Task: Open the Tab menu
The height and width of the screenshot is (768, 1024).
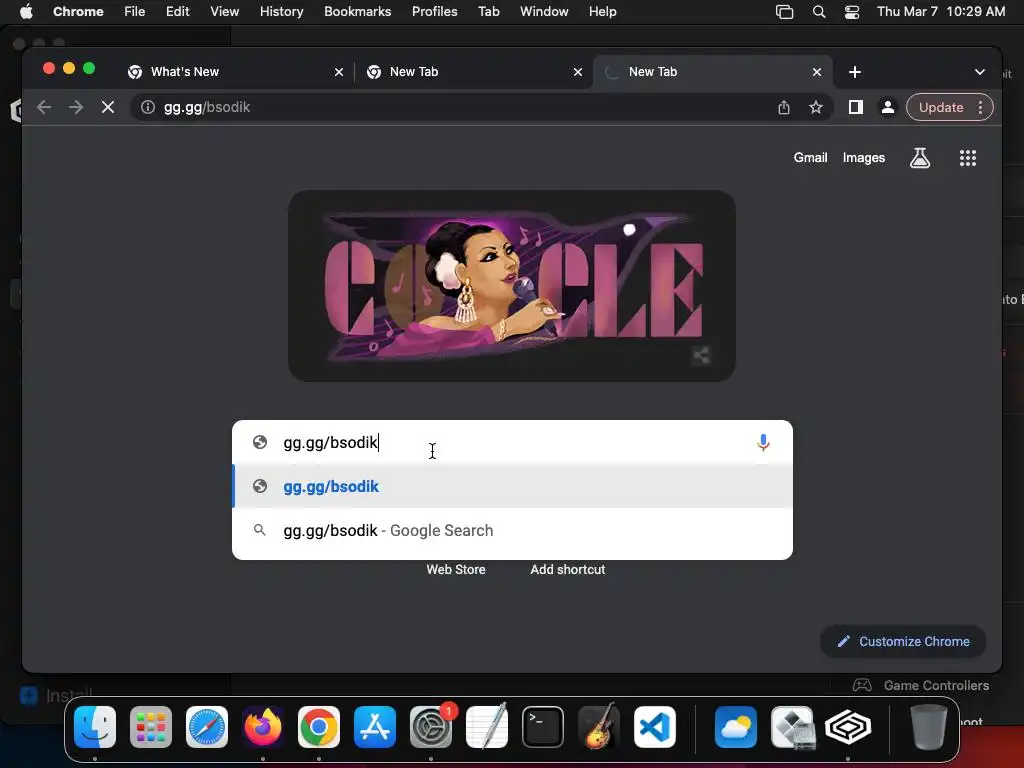Action: (x=488, y=11)
